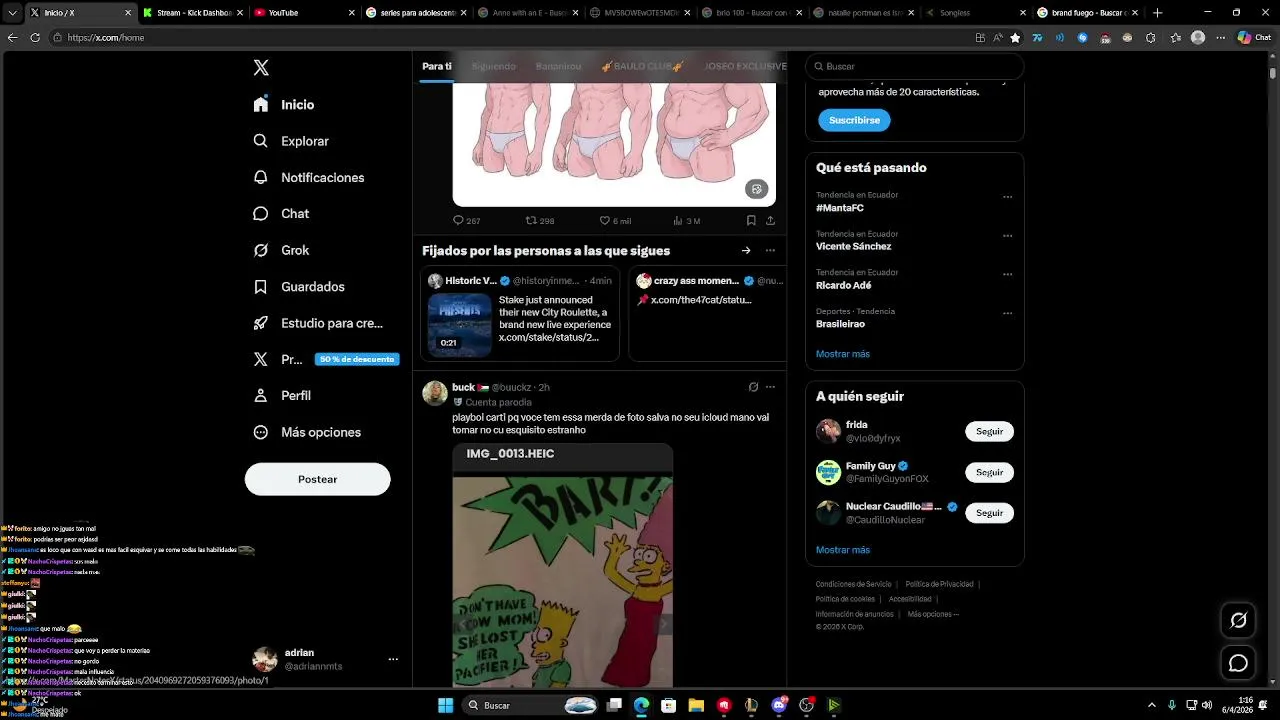Open Bart Simpson image in post

[563, 582]
